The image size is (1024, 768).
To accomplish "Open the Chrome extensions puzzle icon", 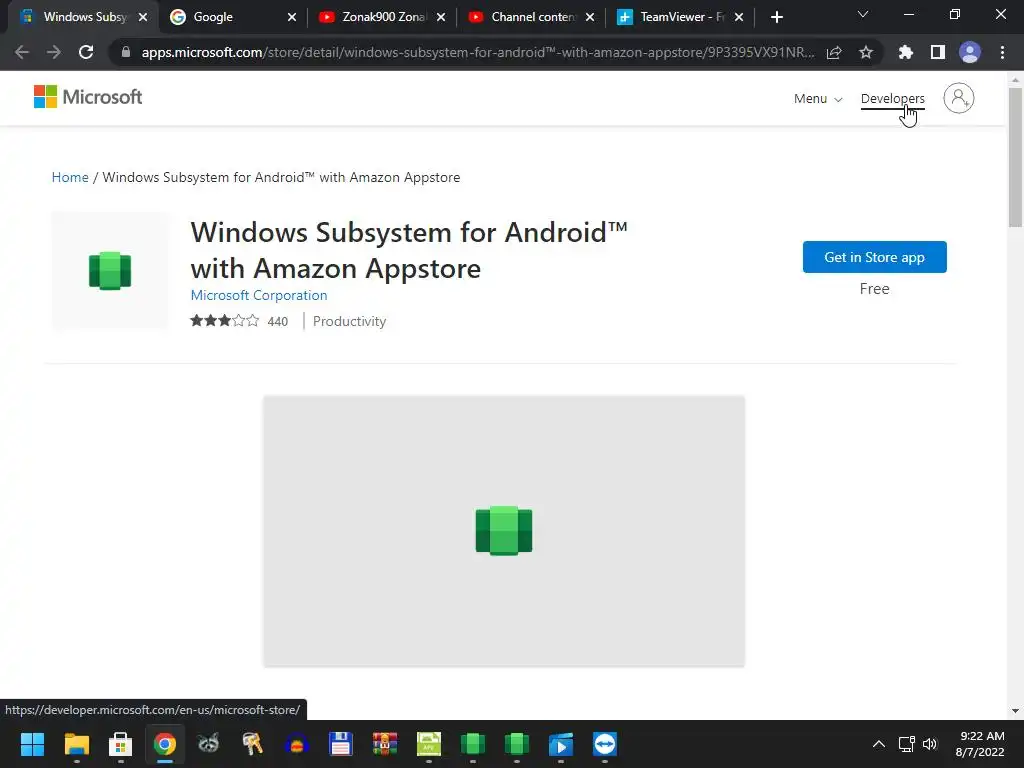I will click(x=906, y=52).
